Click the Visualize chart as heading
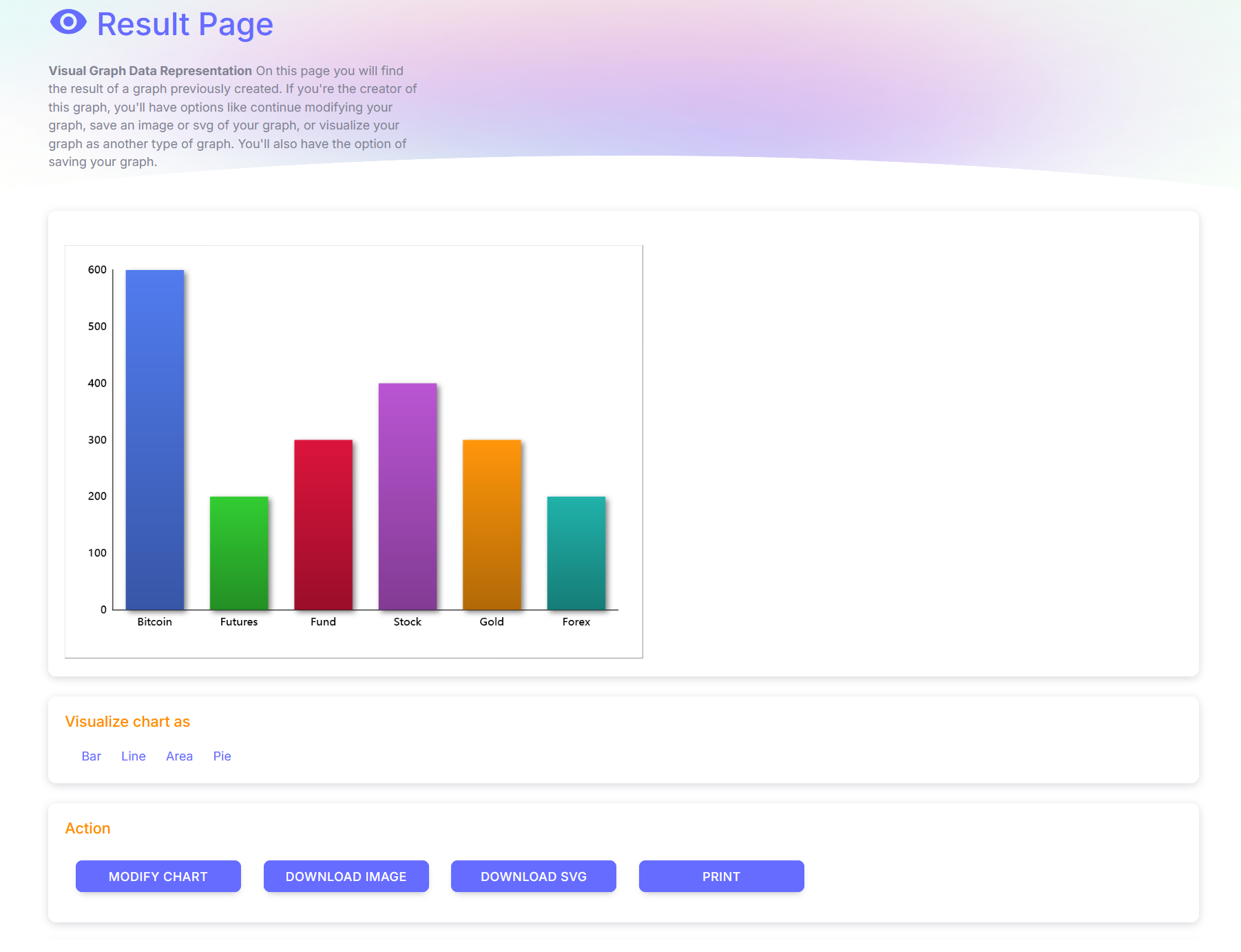Image resolution: width=1241 pixels, height=952 pixels. pos(127,721)
